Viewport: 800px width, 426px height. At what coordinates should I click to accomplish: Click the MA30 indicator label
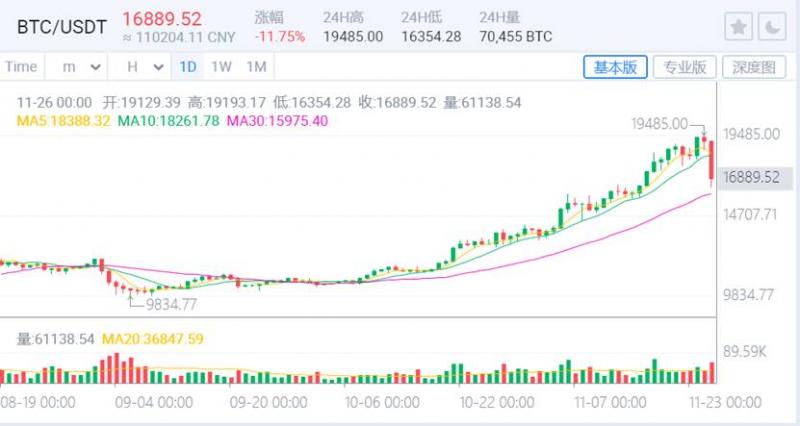(277, 121)
